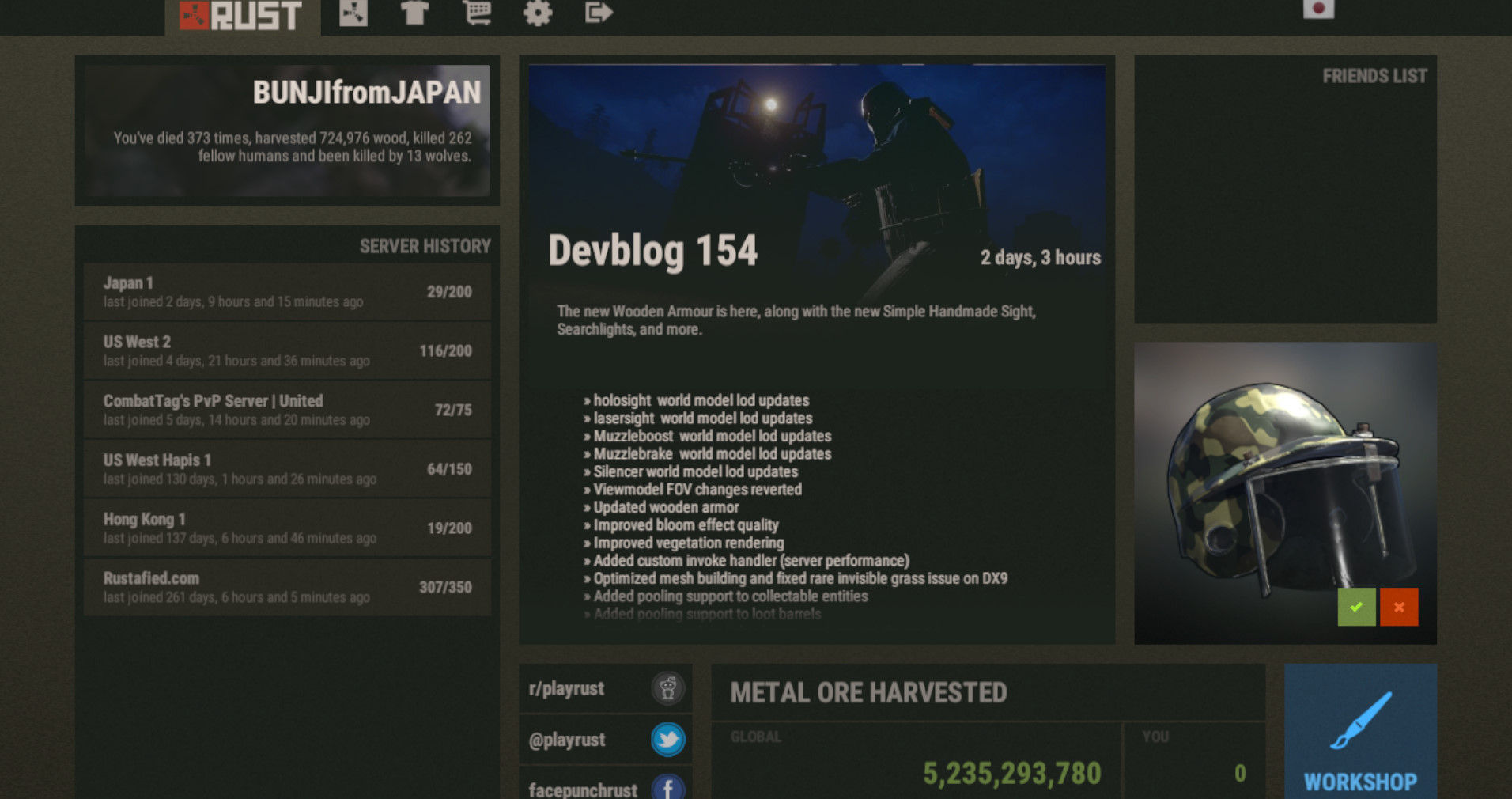The image size is (1512, 799).
Task: Click the Facebook f icon
Action: [x=668, y=788]
